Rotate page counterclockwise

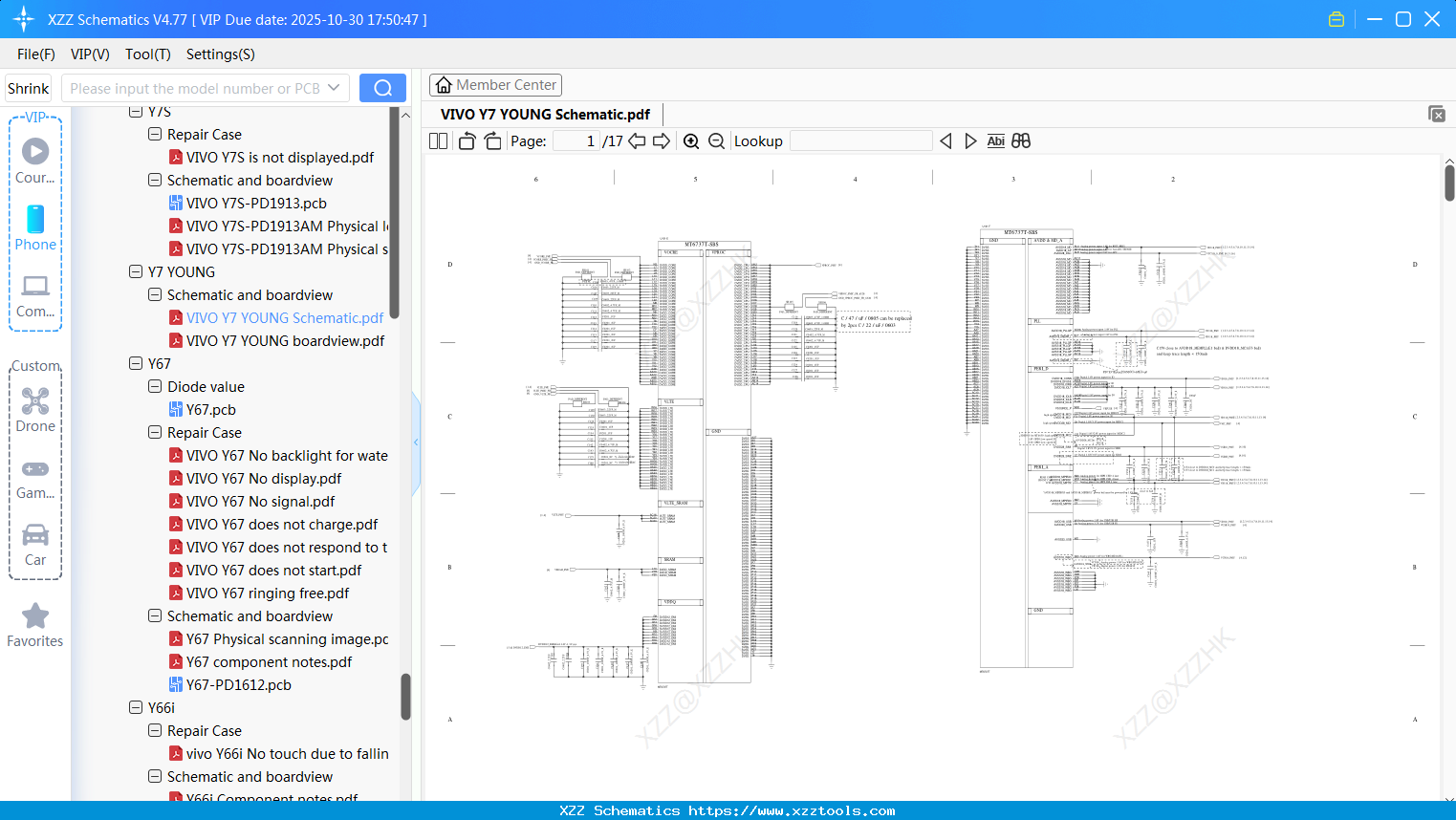(x=467, y=141)
